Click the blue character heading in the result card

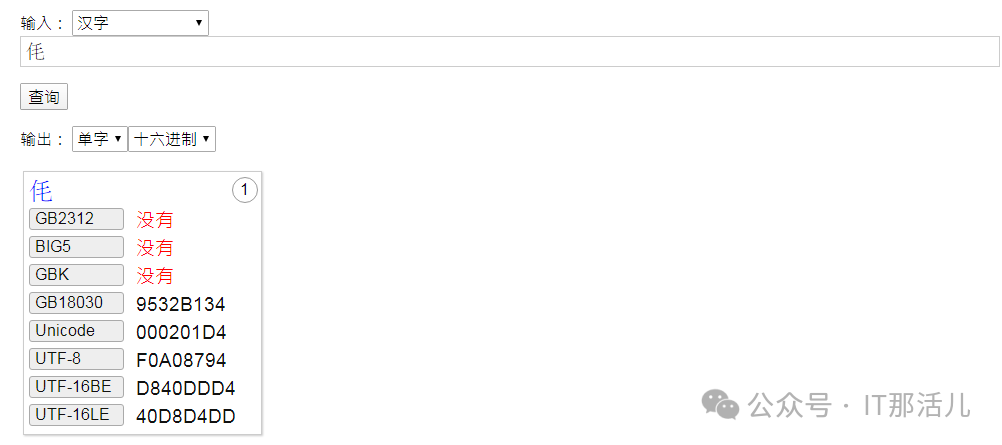pyautogui.click(x=42, y=190)
